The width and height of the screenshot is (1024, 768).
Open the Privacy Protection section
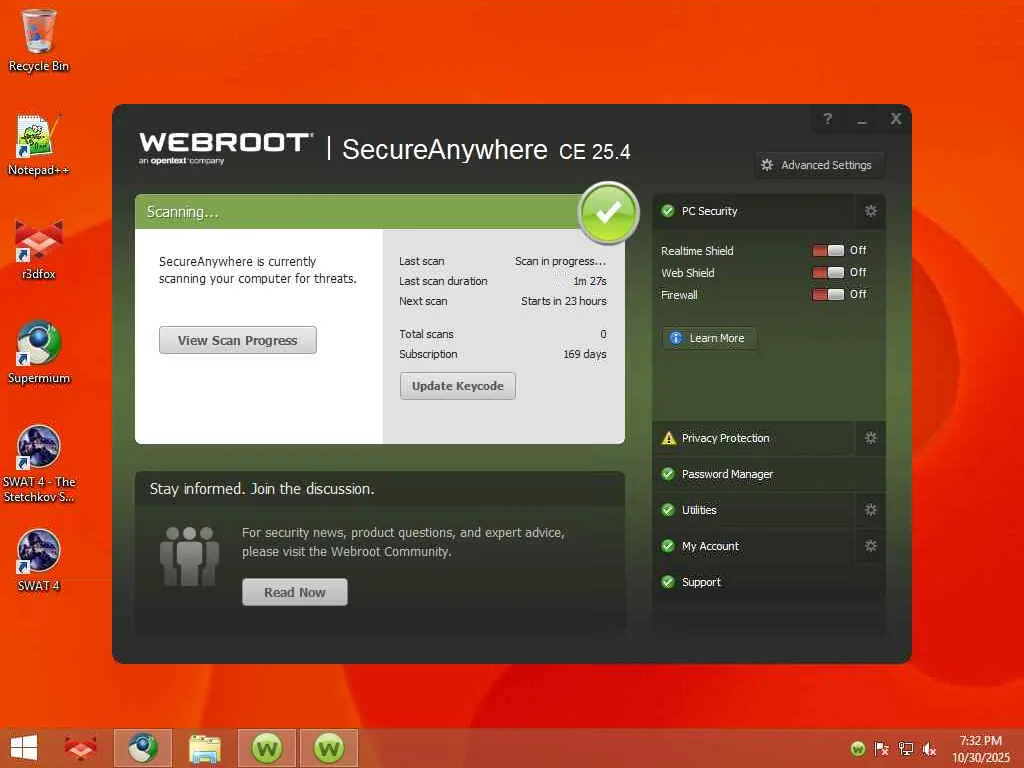click(754, 438)
